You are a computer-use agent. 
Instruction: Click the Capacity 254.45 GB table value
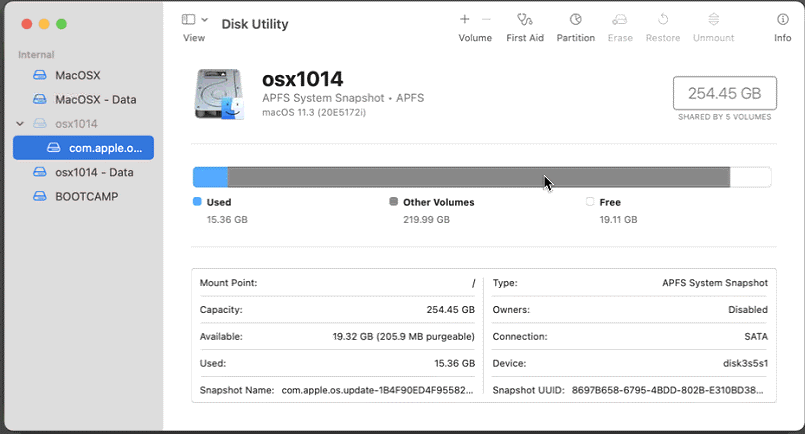coord(450,310)
